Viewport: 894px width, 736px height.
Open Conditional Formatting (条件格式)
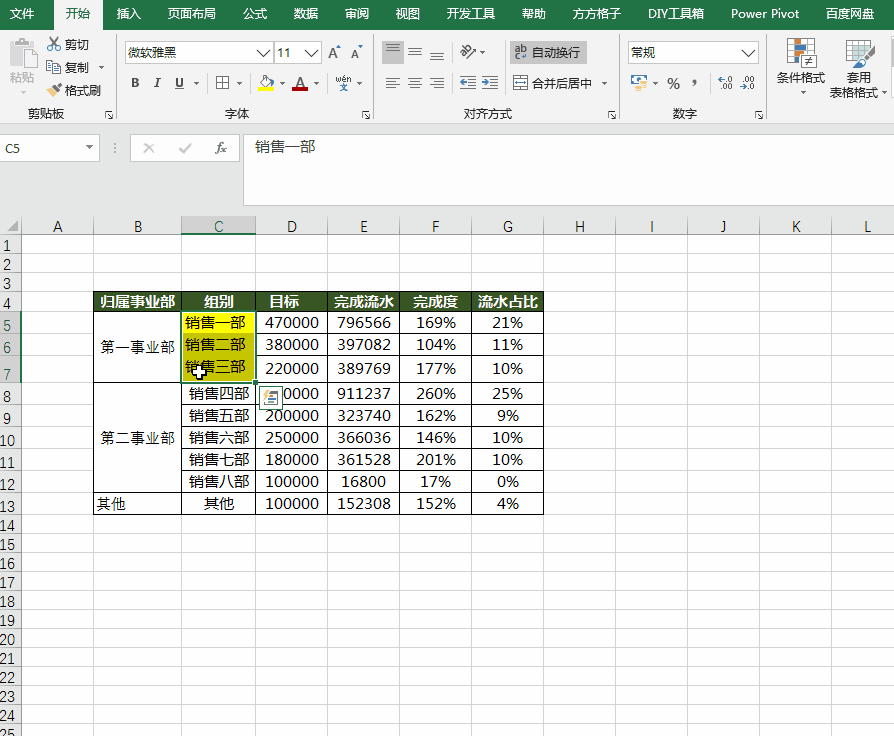pyautogui.click(x=801, y=67)
